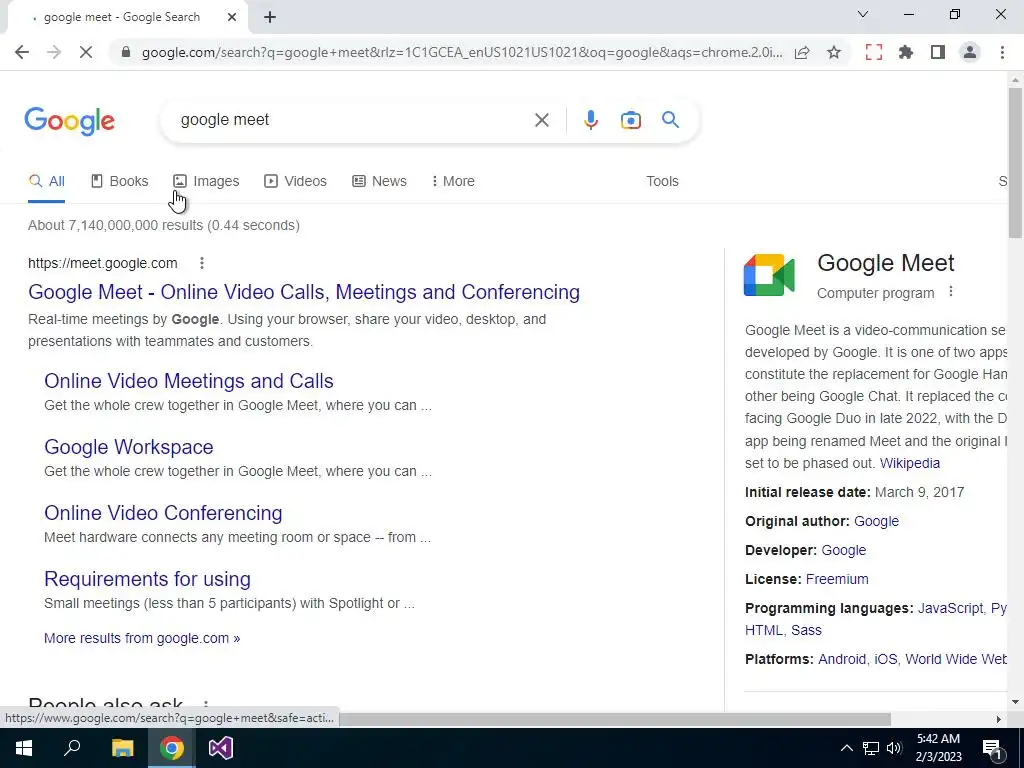Open Online Video Meetings and Calls link
1024x768 pixels.
click(189, 381)
